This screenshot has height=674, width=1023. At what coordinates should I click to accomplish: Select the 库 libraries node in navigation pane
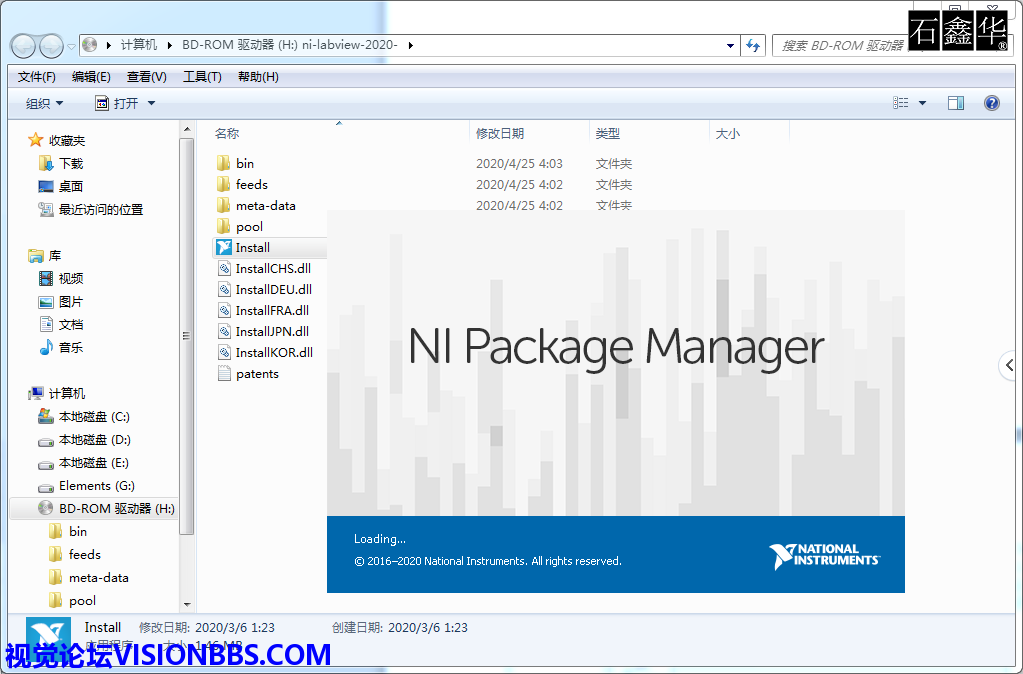pyautogui.click(x=55, y=255)
